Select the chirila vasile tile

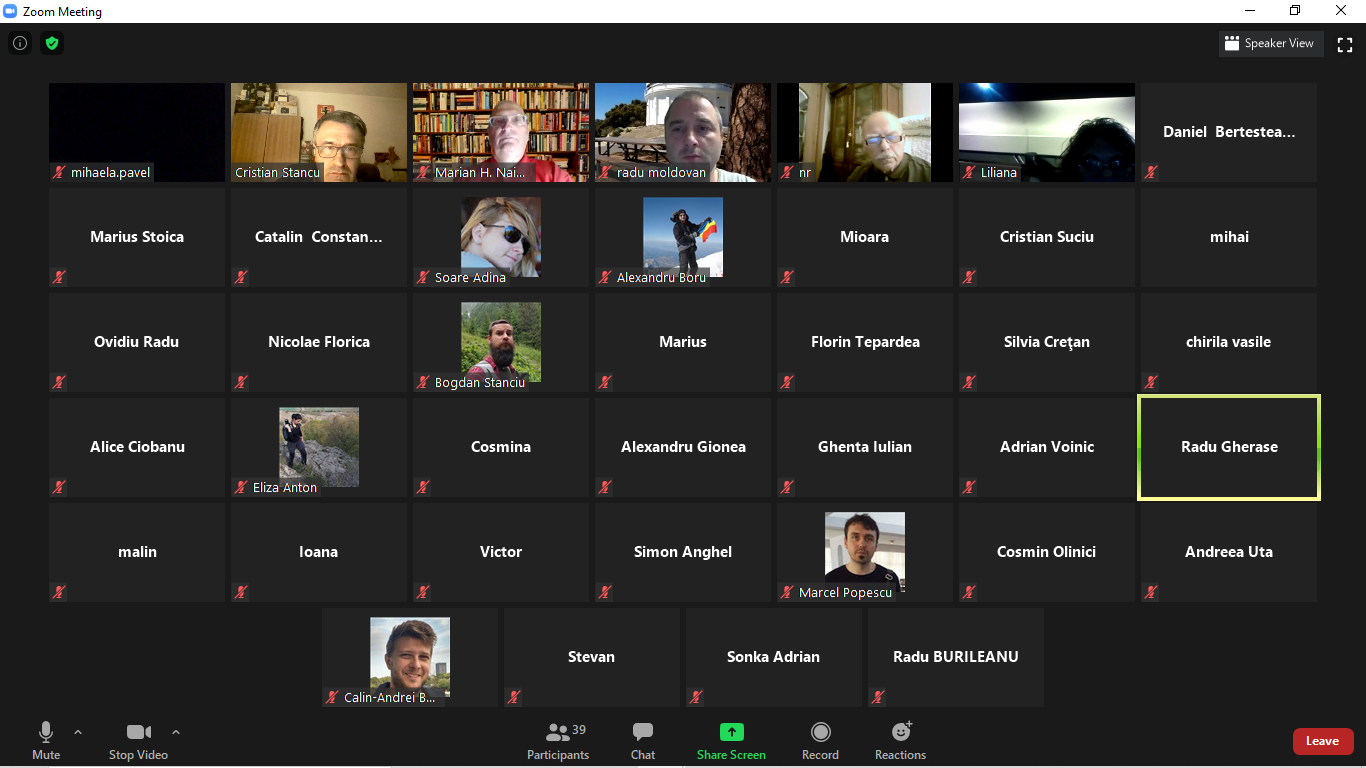point(1229,342)
